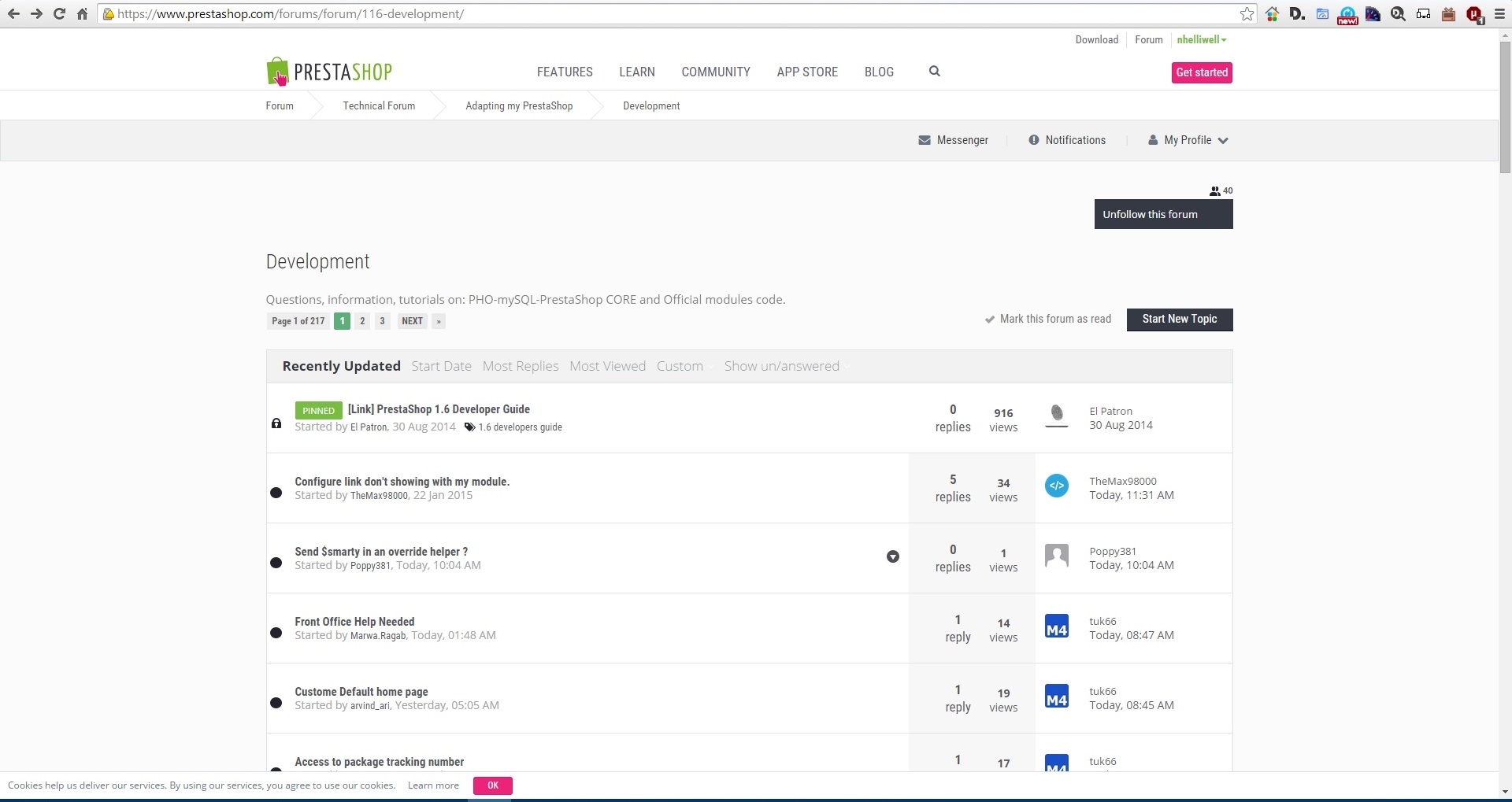Image resolution: width=1512 pixels, height=802 pixels.
Task: Open TheMax98000's code avatar
Action: pyautogui.click(x=1057, y=486)
